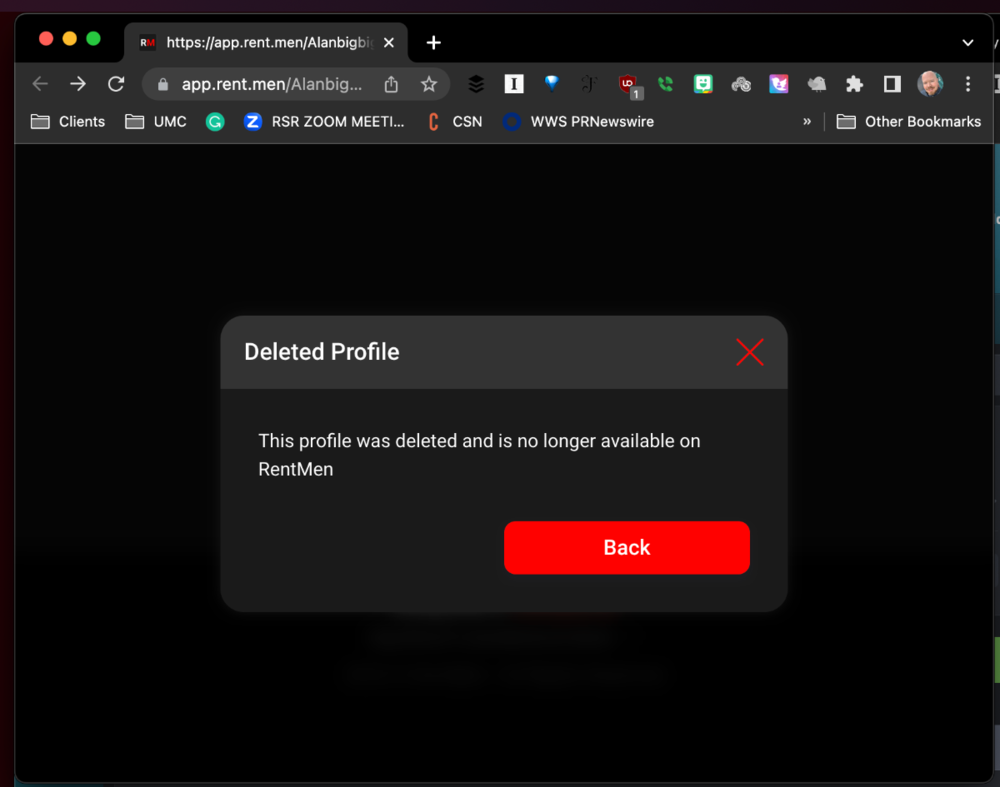Open the Buffer stacked layers extension
The image size is (1000, 787).
click(476, 84)
